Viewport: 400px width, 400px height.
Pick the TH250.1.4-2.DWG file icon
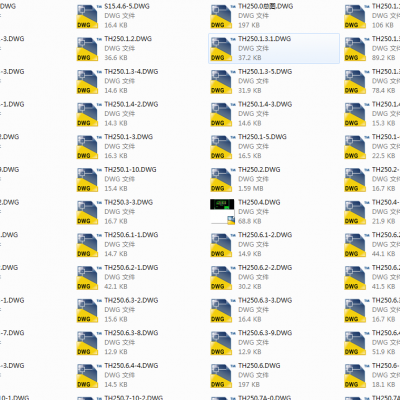point(87,115)
